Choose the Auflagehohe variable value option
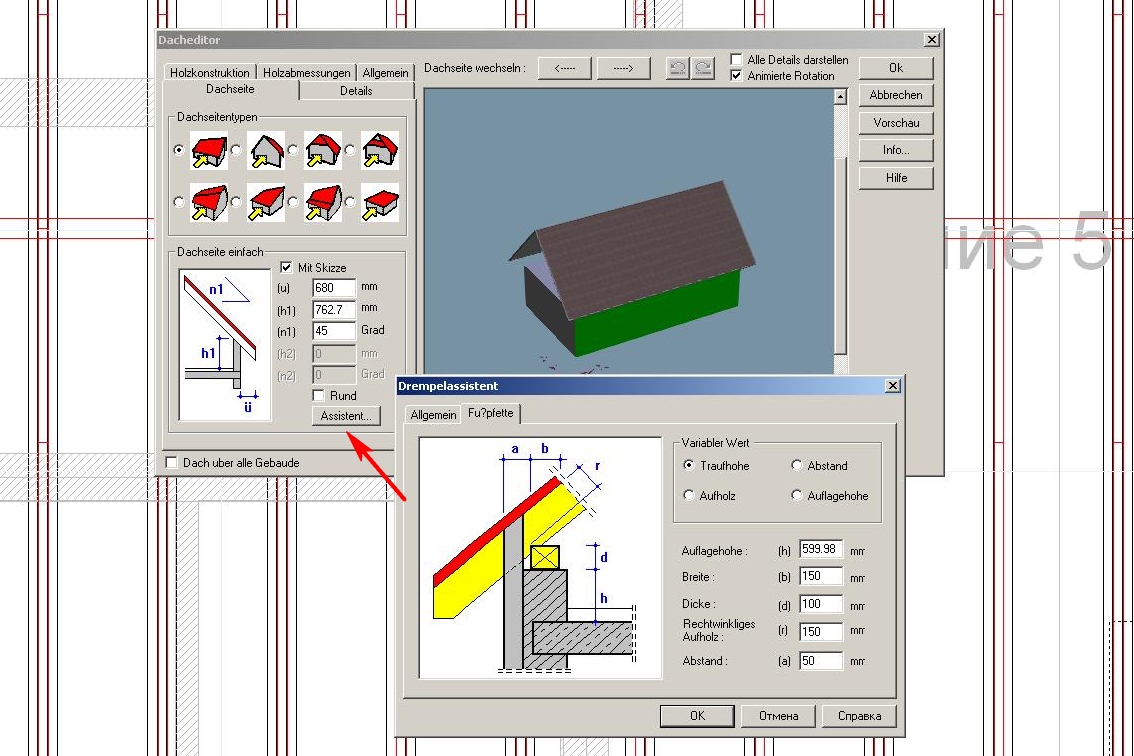The image size is (1134, 756). coord(797,496)
